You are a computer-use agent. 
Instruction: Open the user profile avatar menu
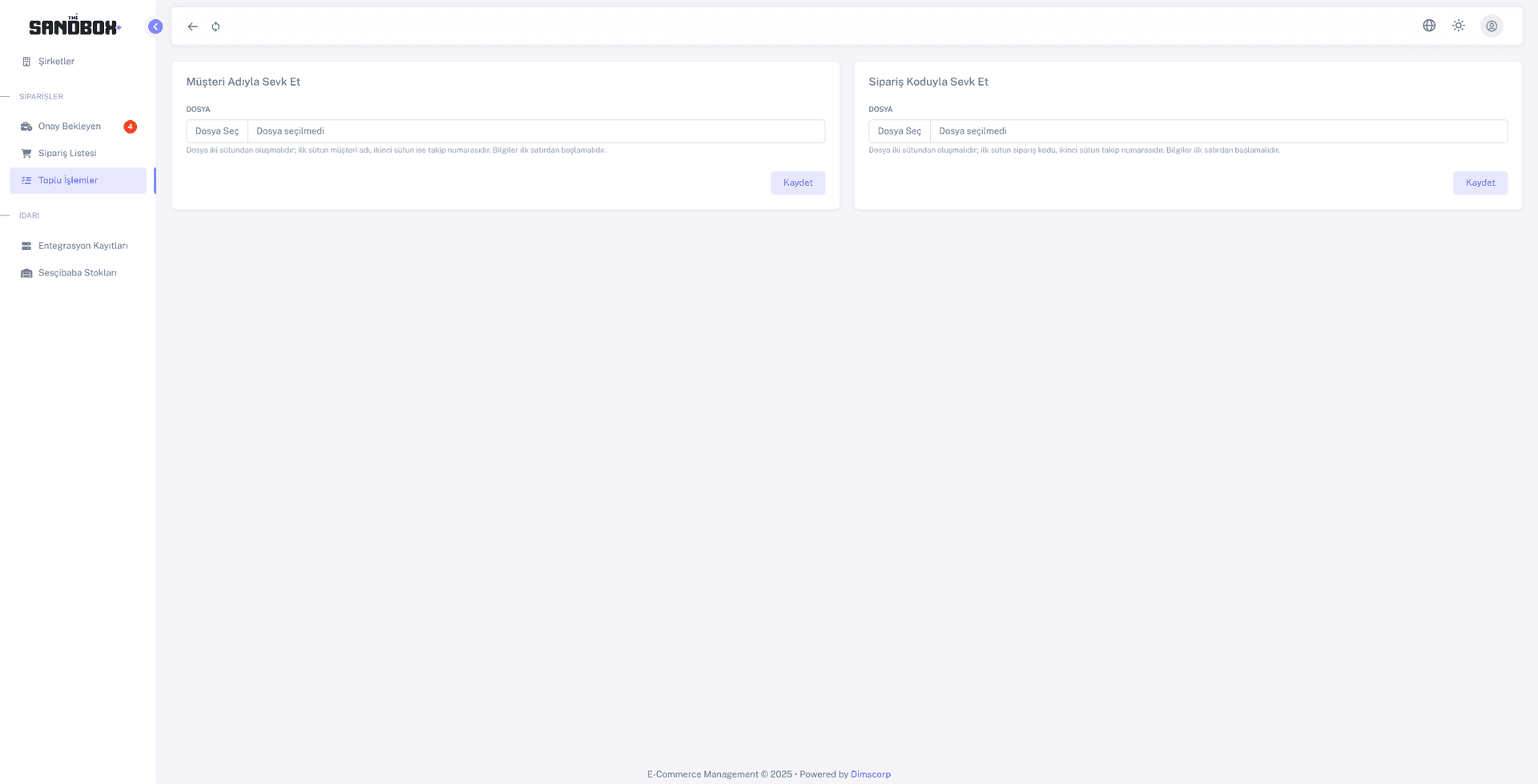point(1491,26)
